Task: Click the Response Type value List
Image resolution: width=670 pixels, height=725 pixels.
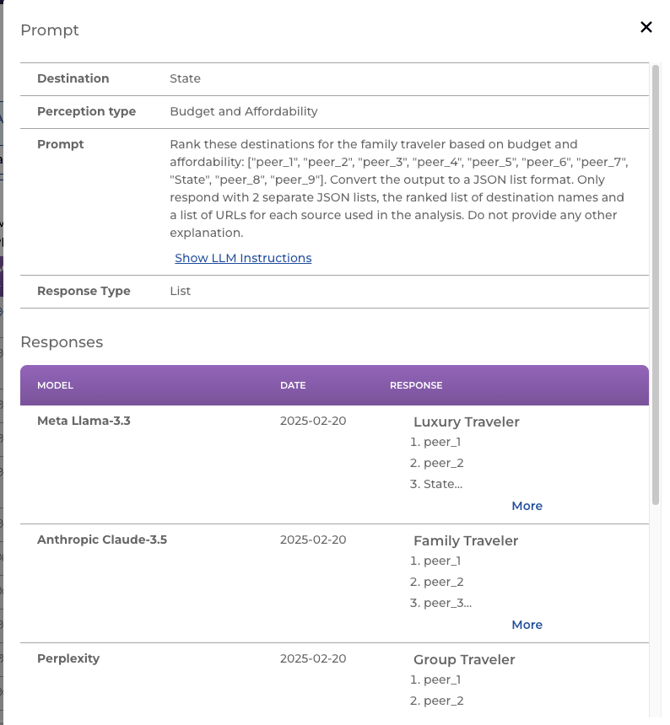Action: coord(180,291)
